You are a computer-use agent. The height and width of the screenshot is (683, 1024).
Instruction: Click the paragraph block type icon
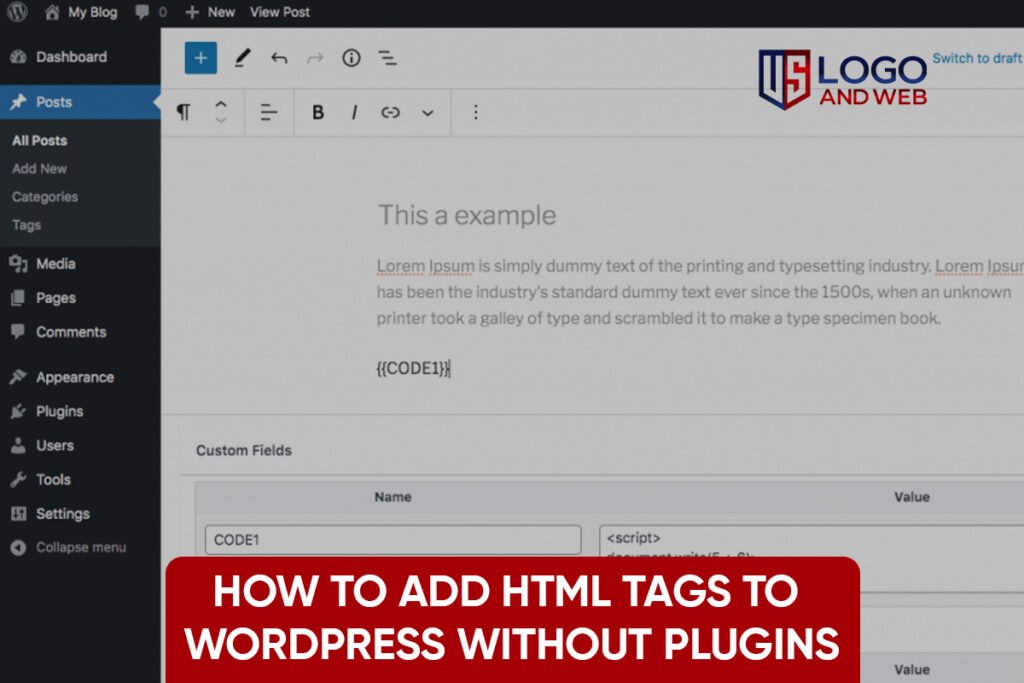click(183, 112)
